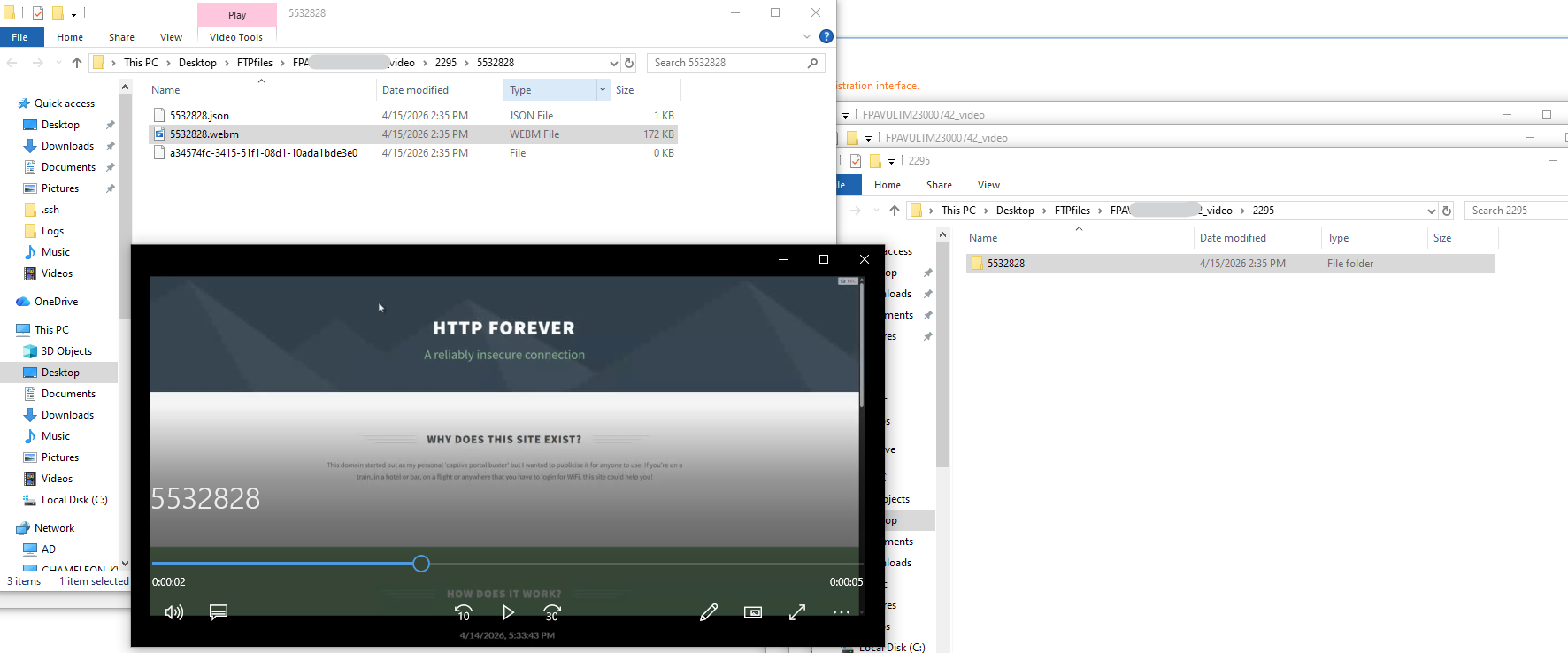Open Explorer help icon
Screen dimensions: 1568x653
click(x=826, y=36)
